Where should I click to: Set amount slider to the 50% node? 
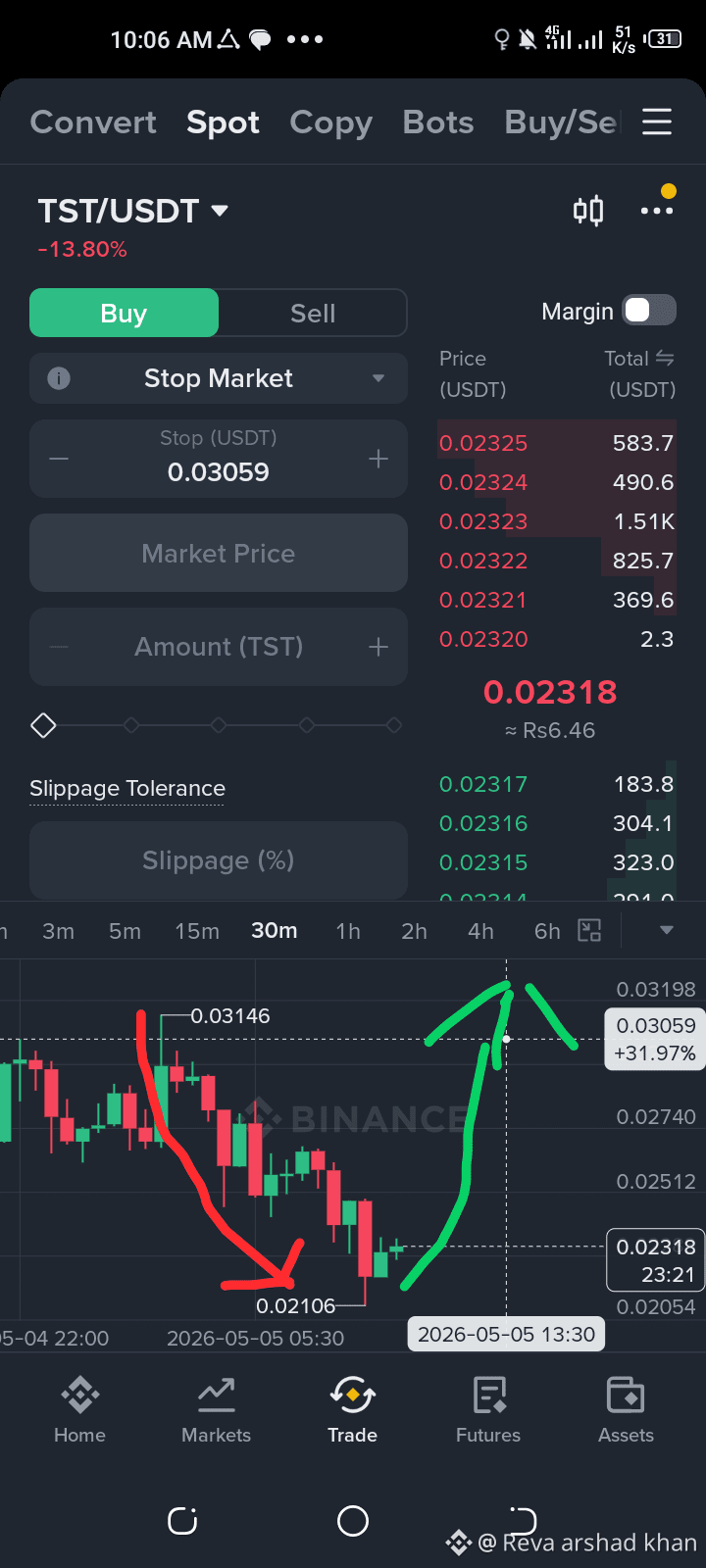(x=219, y=725)
